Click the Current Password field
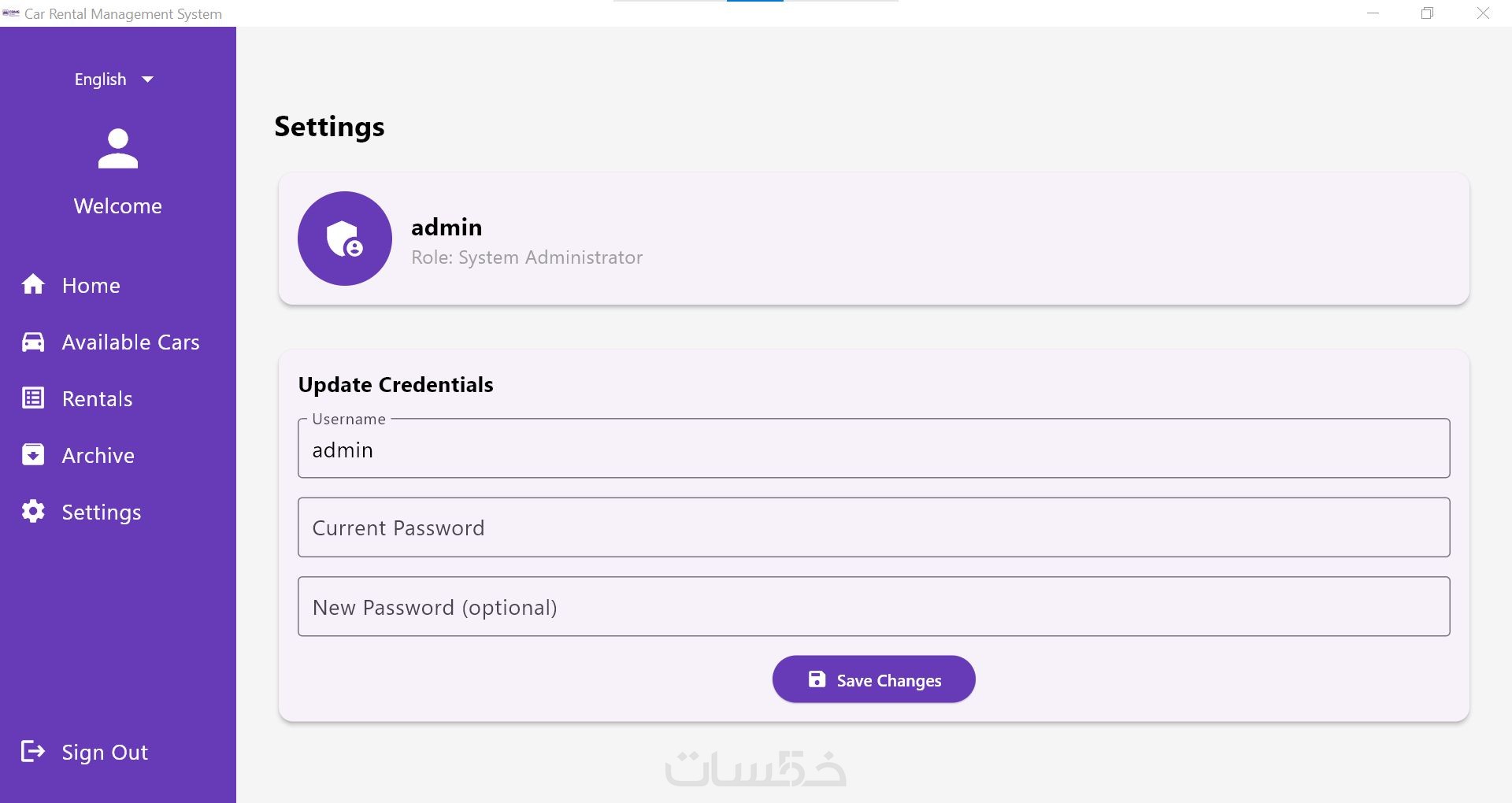The image size is (1512, 803). (873, 527)
